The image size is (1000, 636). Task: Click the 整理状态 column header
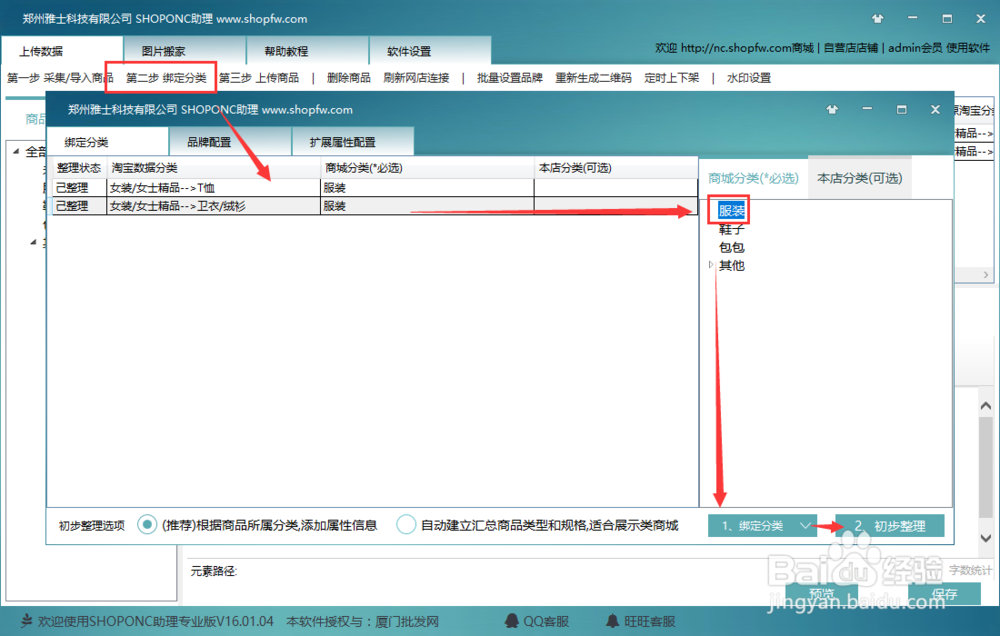[78, 168]
